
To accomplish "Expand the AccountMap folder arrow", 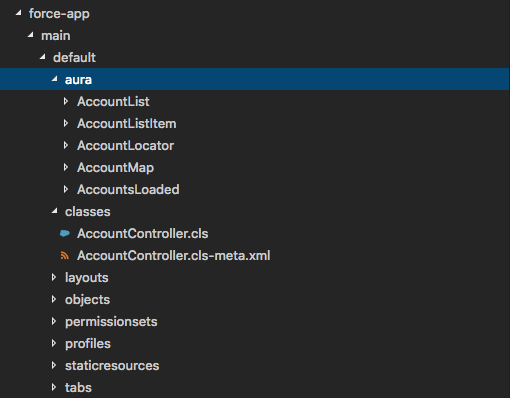I will pos(66,167).
